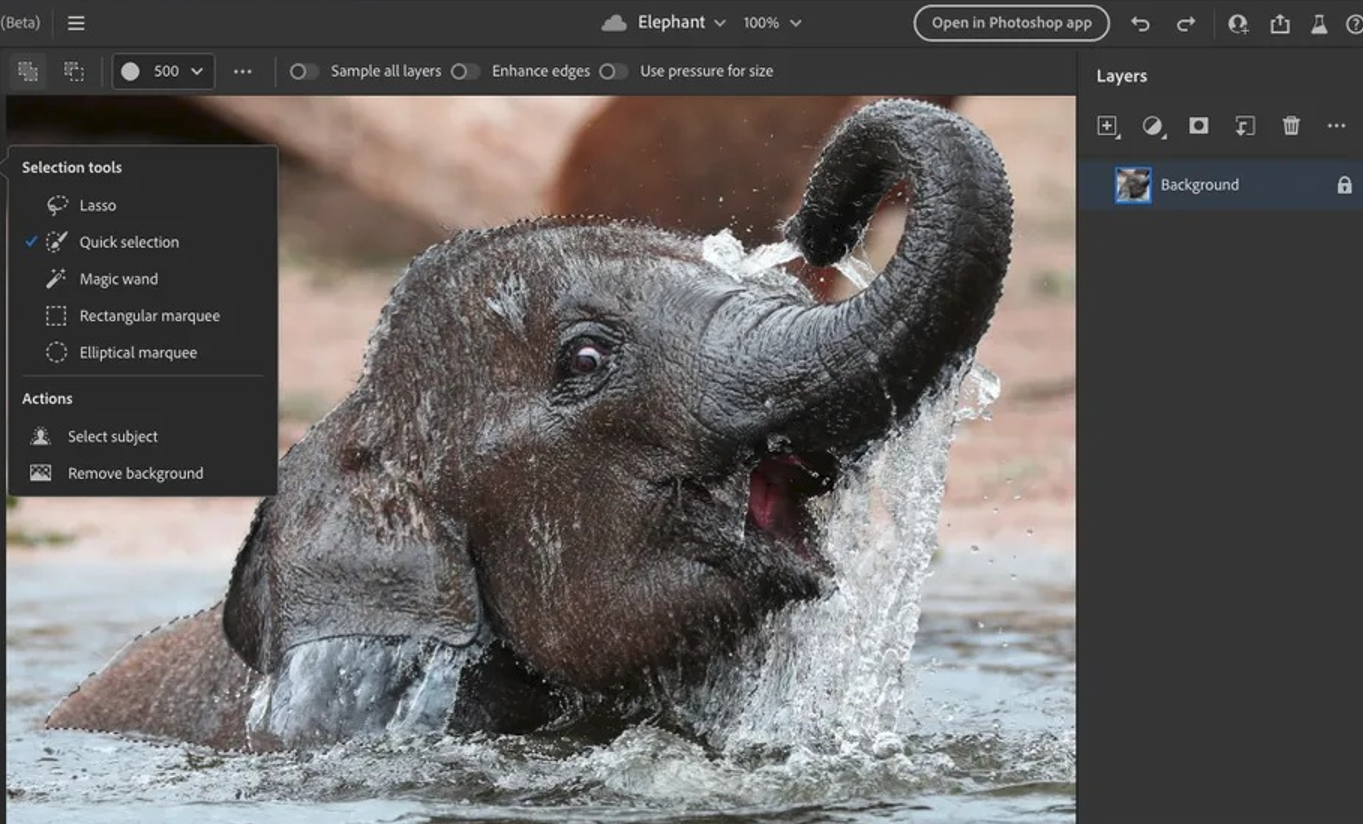
Task: Click the adjustment layer icon
Action: pyautogui.click(x=1153, y=126)
